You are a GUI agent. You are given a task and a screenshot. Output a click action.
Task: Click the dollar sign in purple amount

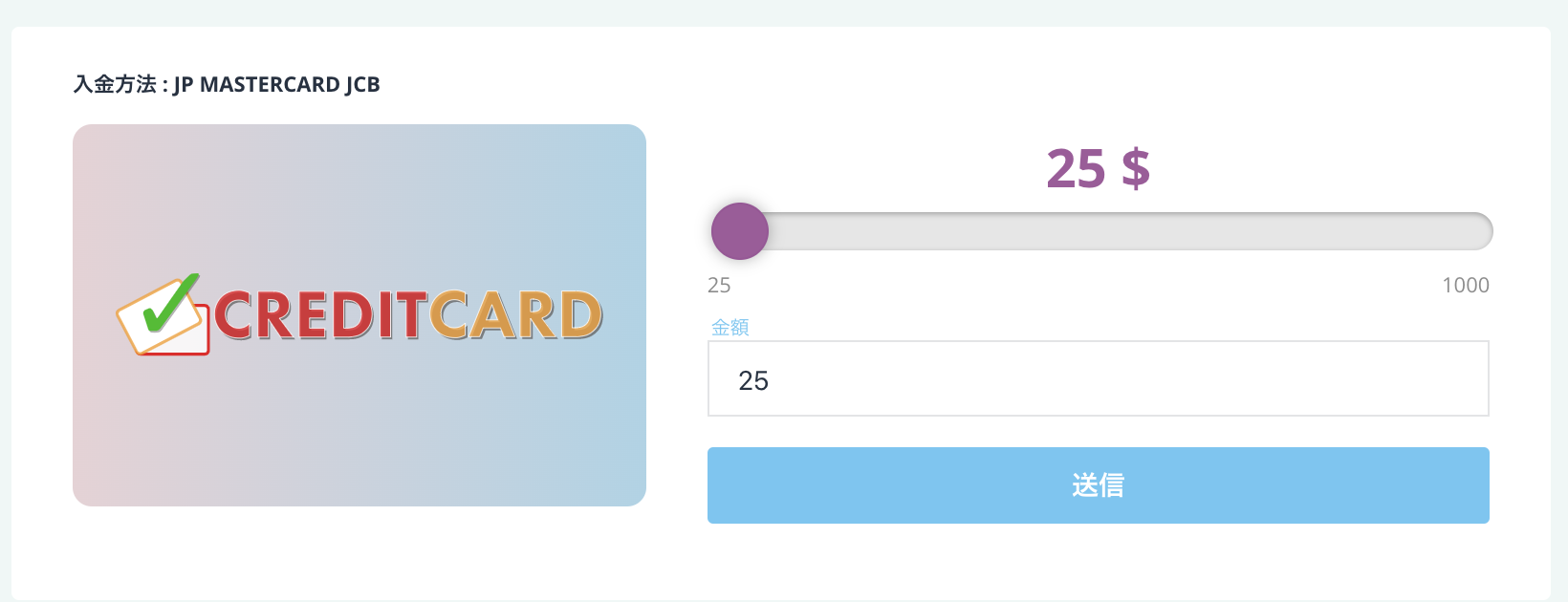click(x=1135, y=169)
